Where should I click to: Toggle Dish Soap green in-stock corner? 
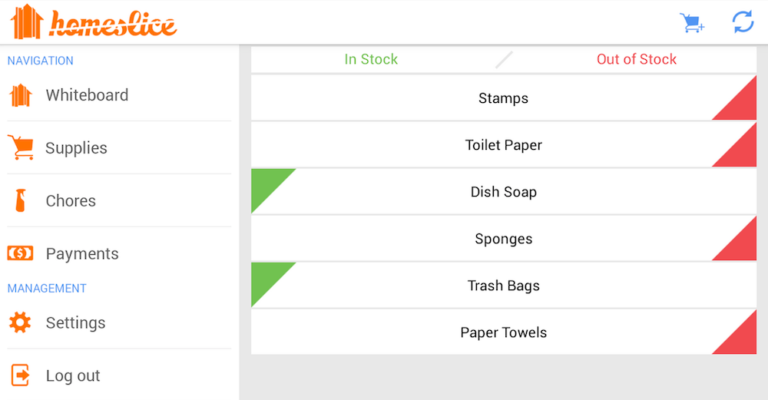tap(265, 183)
